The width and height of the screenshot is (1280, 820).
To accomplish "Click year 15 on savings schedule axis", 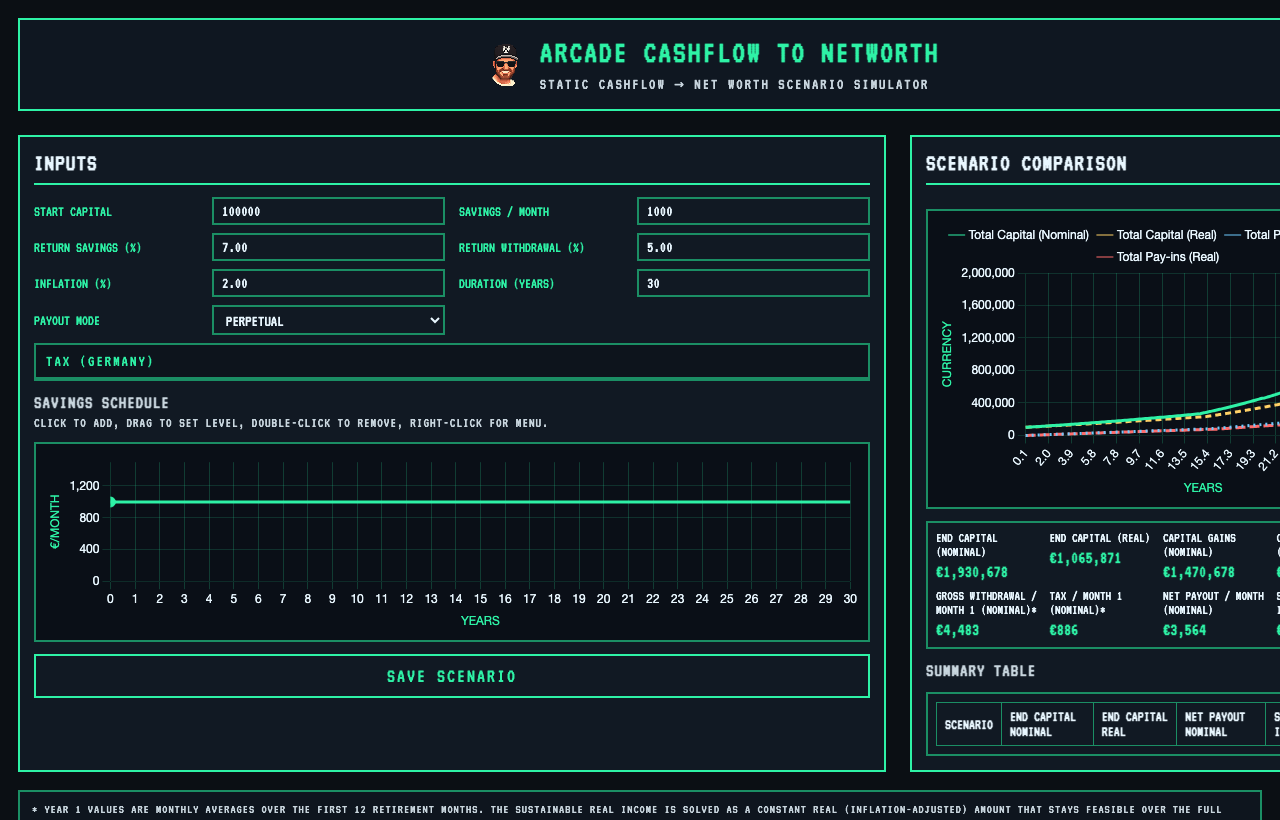I will coord(480,598).
